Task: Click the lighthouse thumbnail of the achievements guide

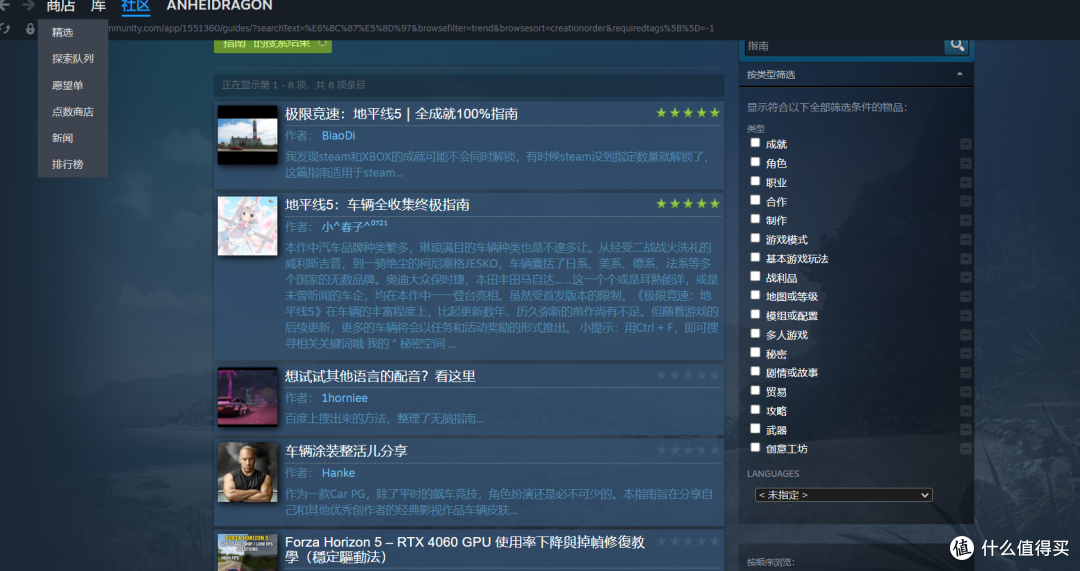Action: point(247,135)
